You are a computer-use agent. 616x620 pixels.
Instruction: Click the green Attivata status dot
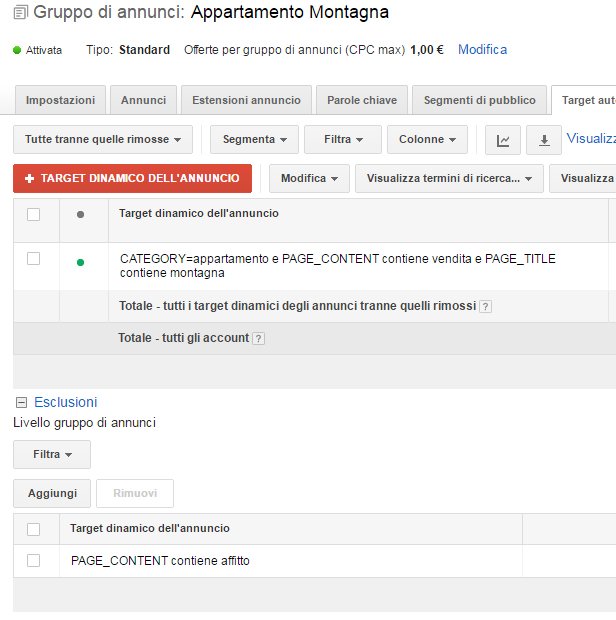[x=17, y=50]
